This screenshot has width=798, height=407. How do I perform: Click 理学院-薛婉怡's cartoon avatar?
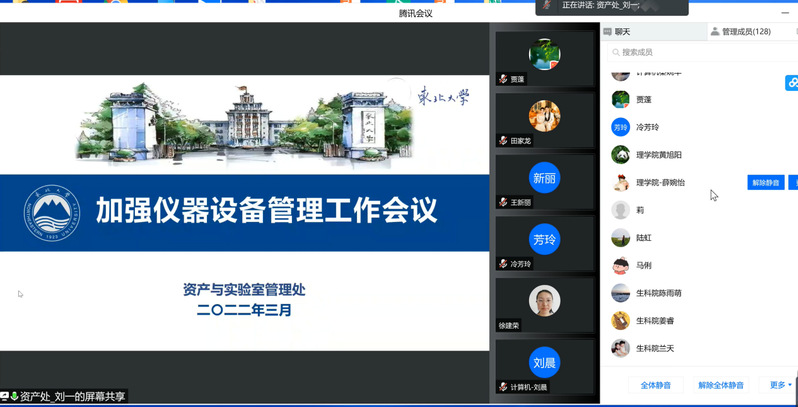(x=620, y=182)
